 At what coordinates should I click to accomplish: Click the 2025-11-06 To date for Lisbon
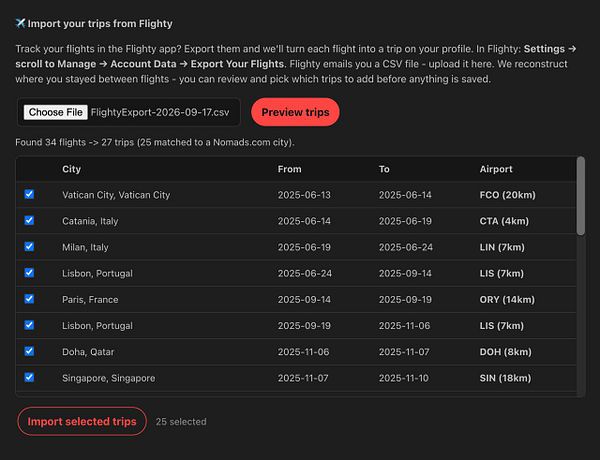point(404,326)
